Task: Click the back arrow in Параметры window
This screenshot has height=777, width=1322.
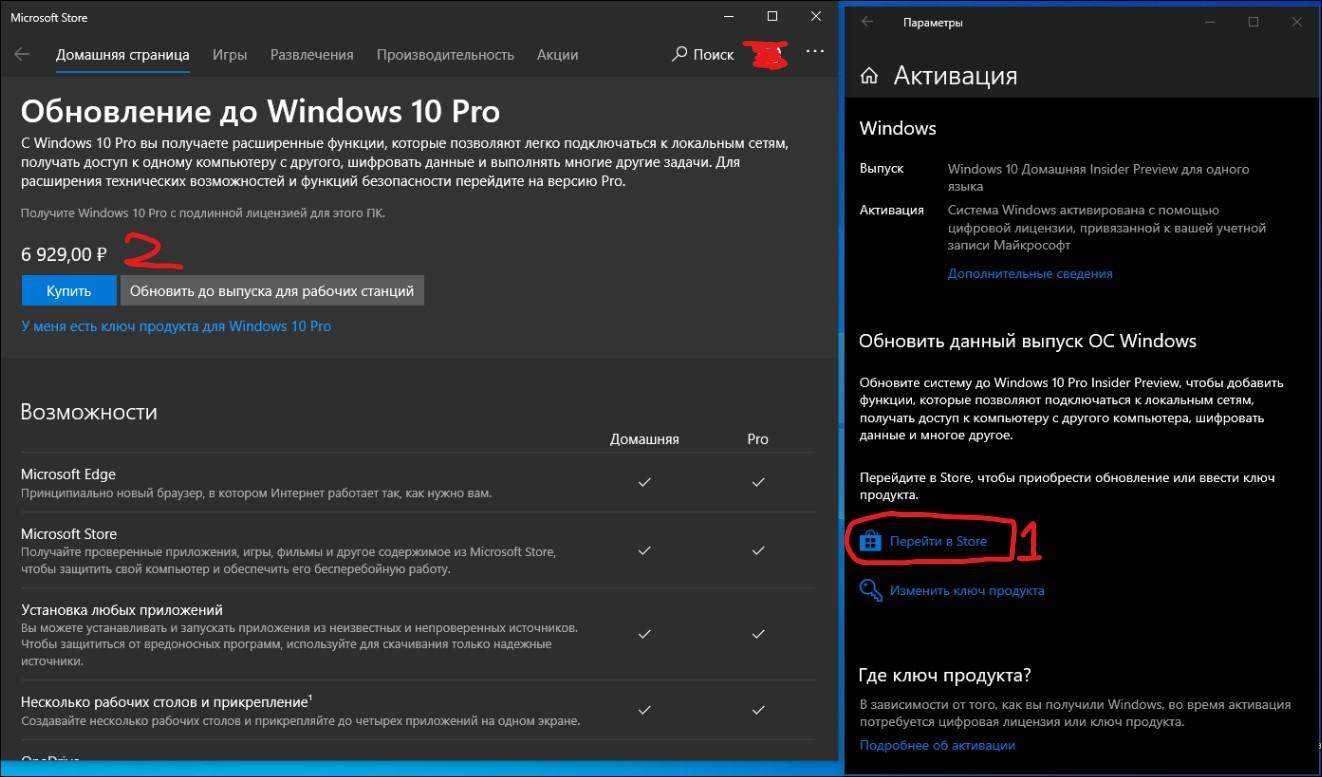Action: 867,22
